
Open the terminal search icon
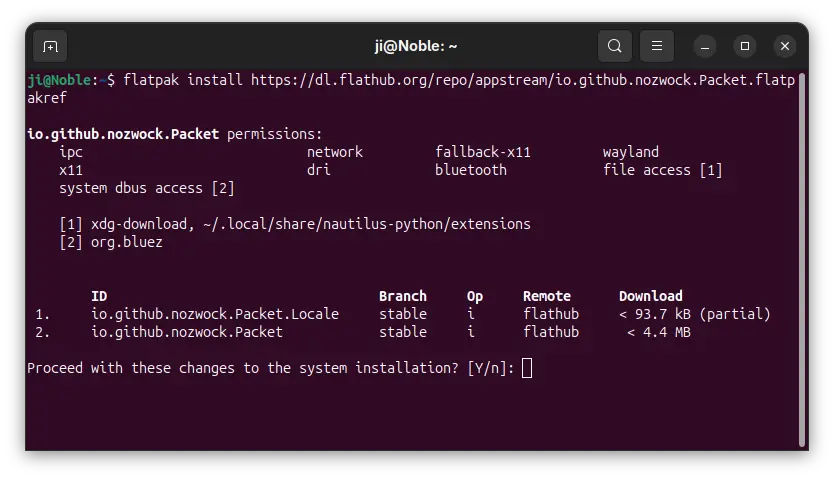[615, 46]
